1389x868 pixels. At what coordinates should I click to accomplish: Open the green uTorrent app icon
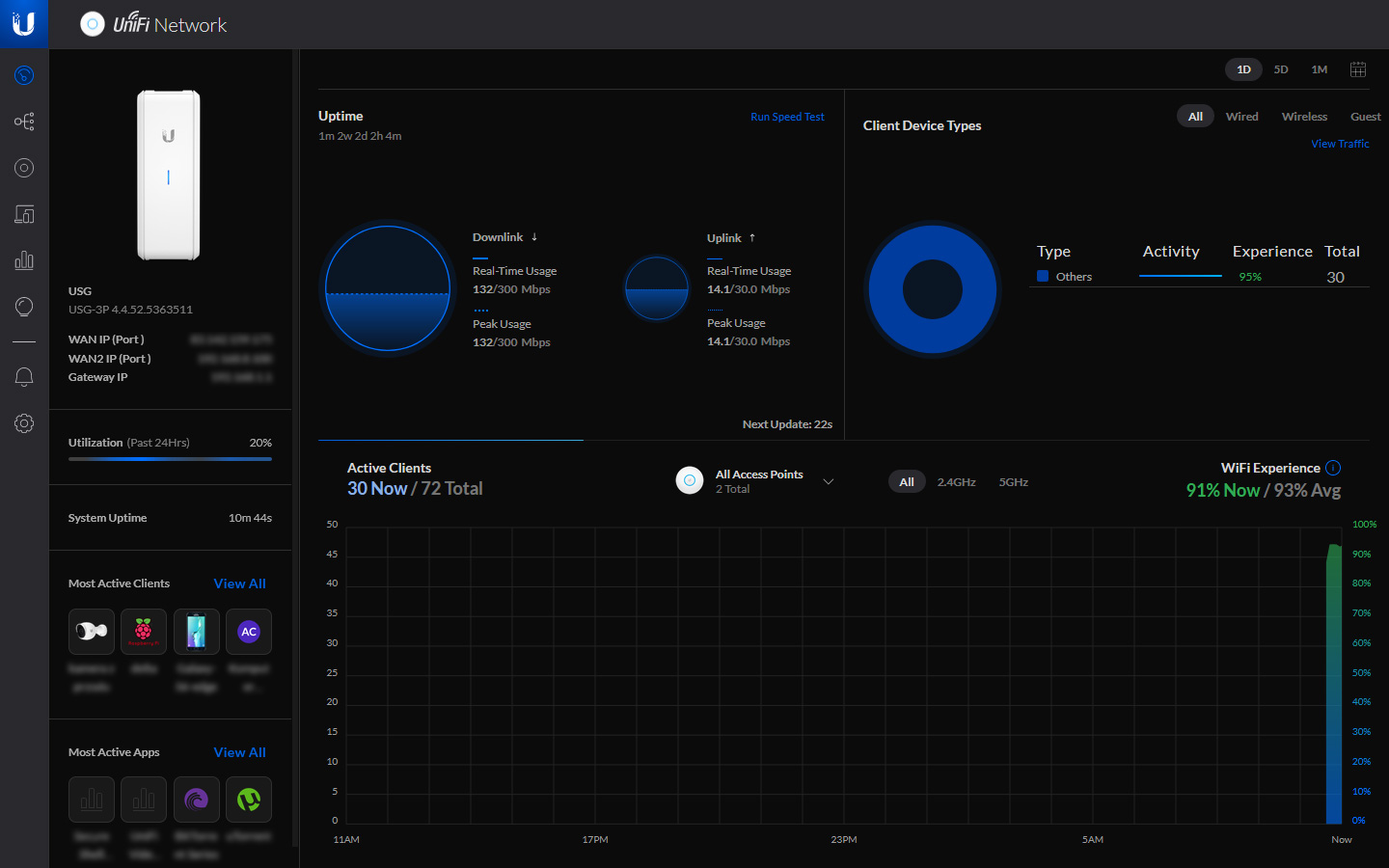point(249,800)
